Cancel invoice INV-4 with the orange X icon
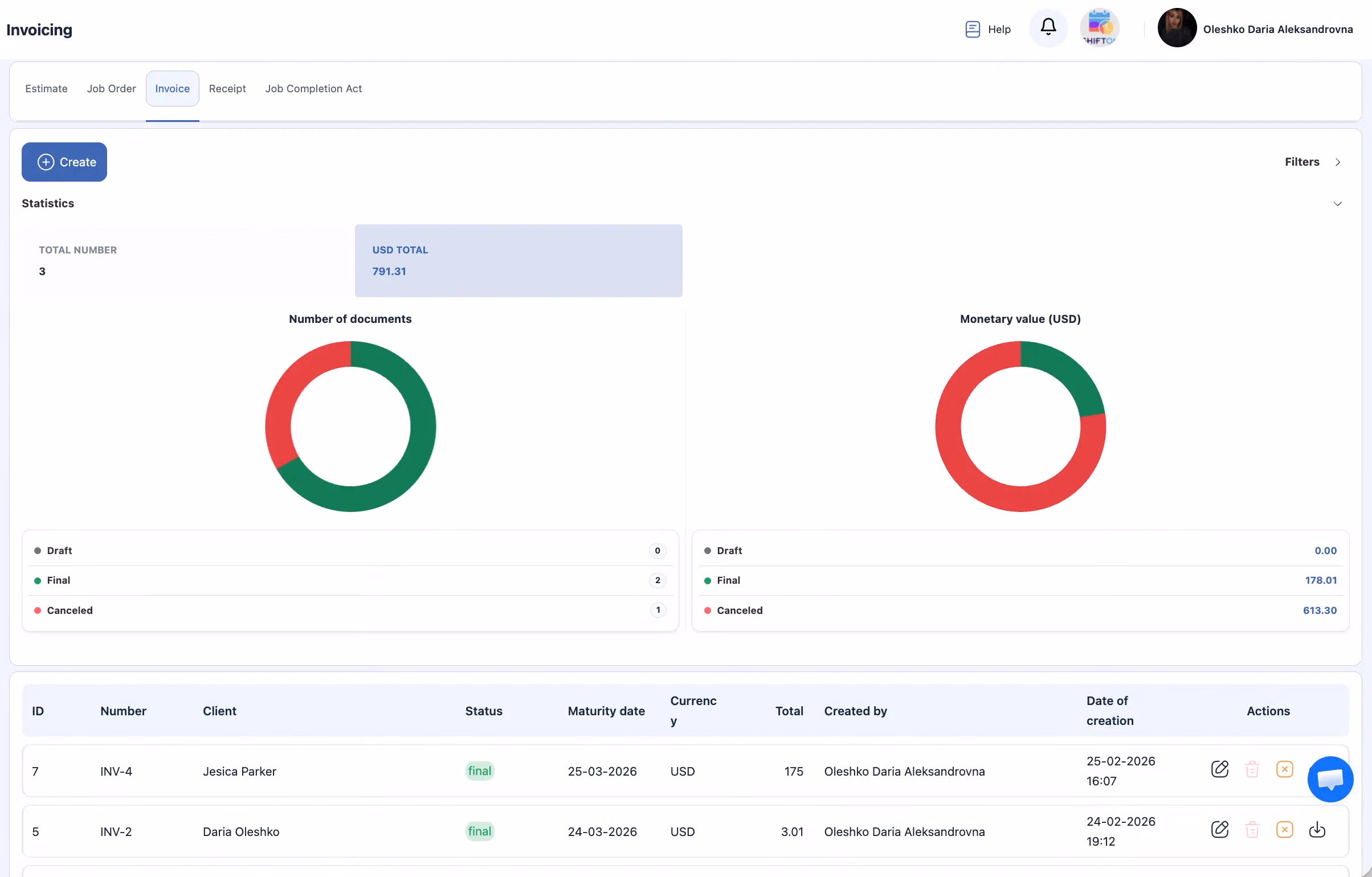The width and height of the screenshot is (1372, 877). (1285, 769)
